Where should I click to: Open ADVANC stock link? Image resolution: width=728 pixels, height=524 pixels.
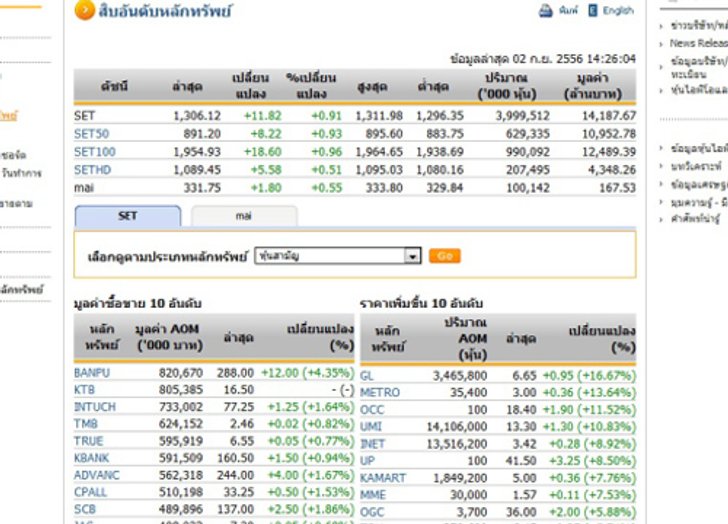point(97,475)
